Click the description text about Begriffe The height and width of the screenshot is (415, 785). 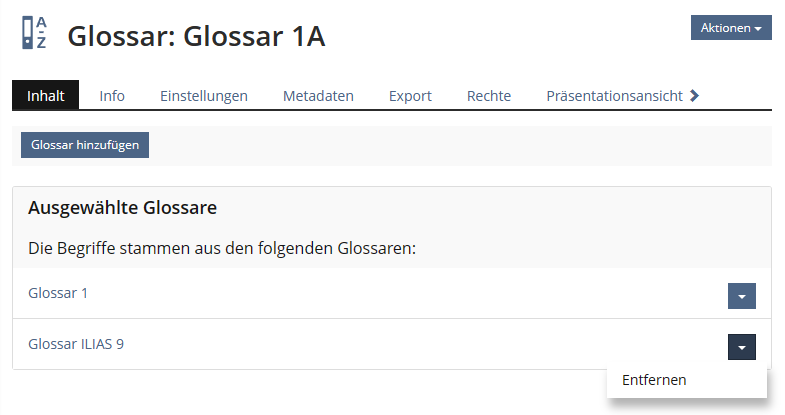pos(221,247)
